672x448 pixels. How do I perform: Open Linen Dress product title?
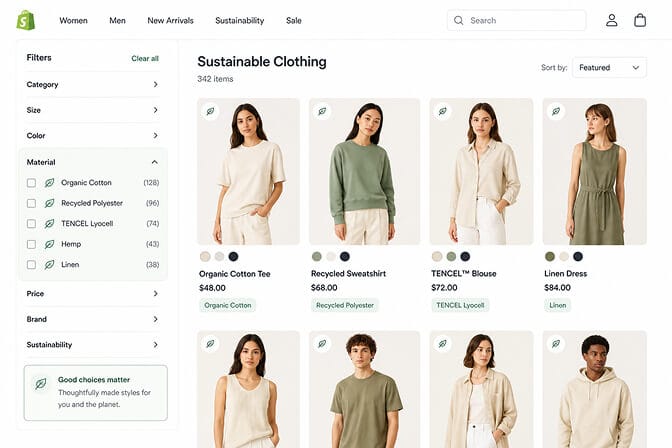[565, 274]
